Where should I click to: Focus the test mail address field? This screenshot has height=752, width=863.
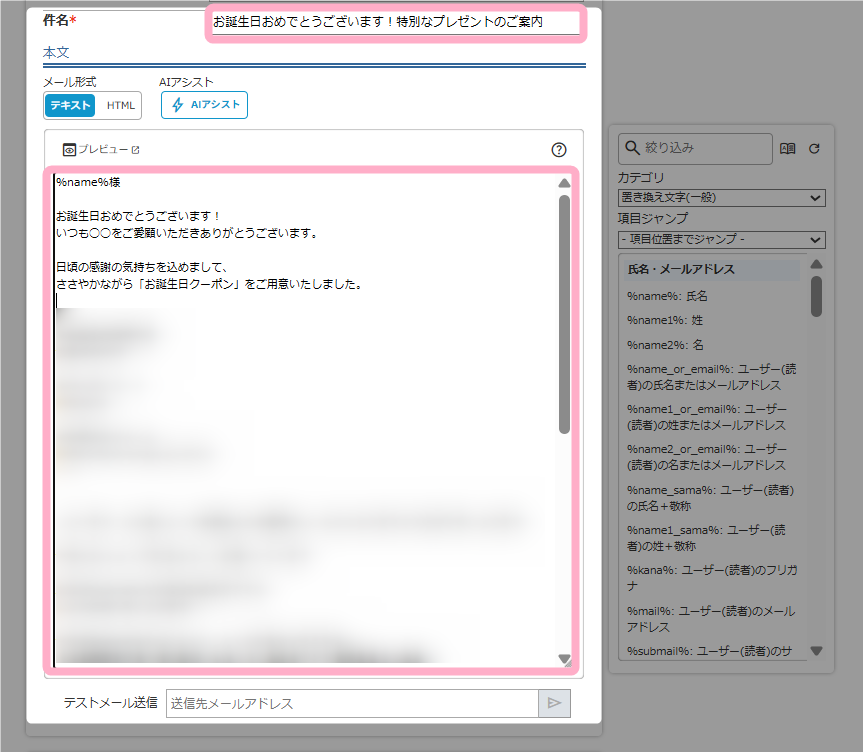(352, 703)
